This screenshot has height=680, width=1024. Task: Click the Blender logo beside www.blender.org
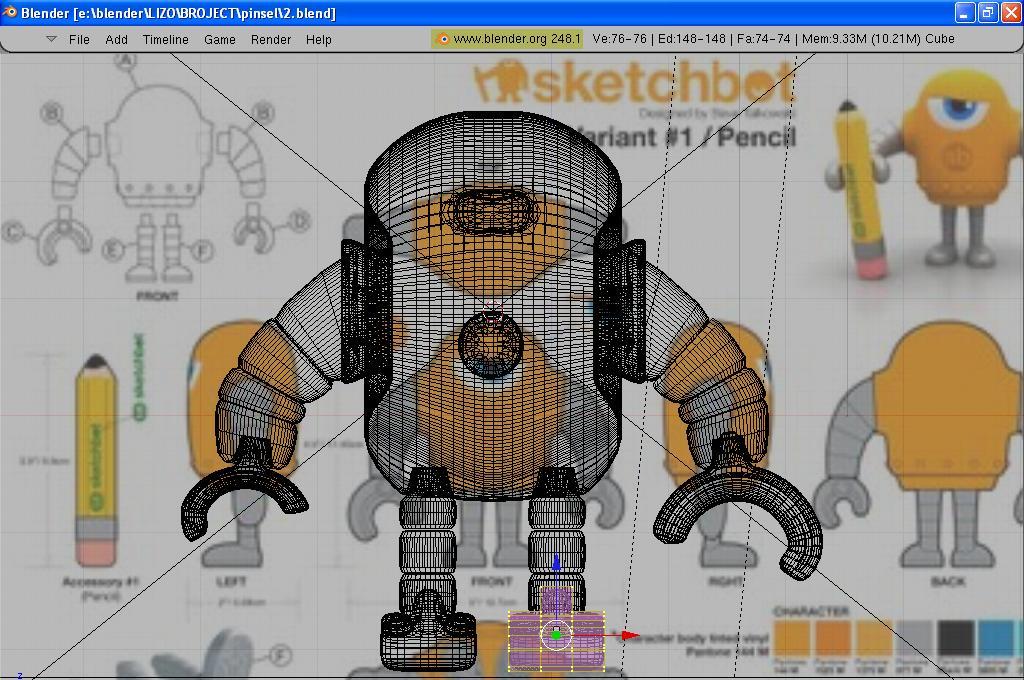coord(443,39)
